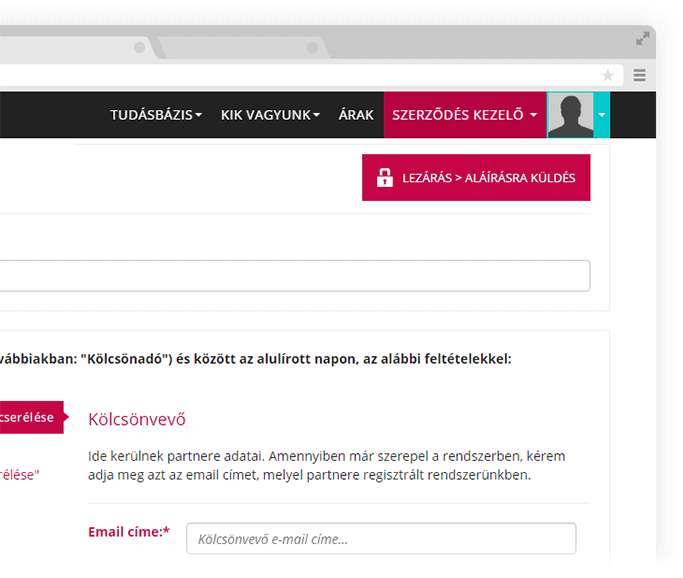Image resolution: width=683 pixels, height=578 pixels.
Task: Click the round button on the first browser tab
Action: (140, 47)
